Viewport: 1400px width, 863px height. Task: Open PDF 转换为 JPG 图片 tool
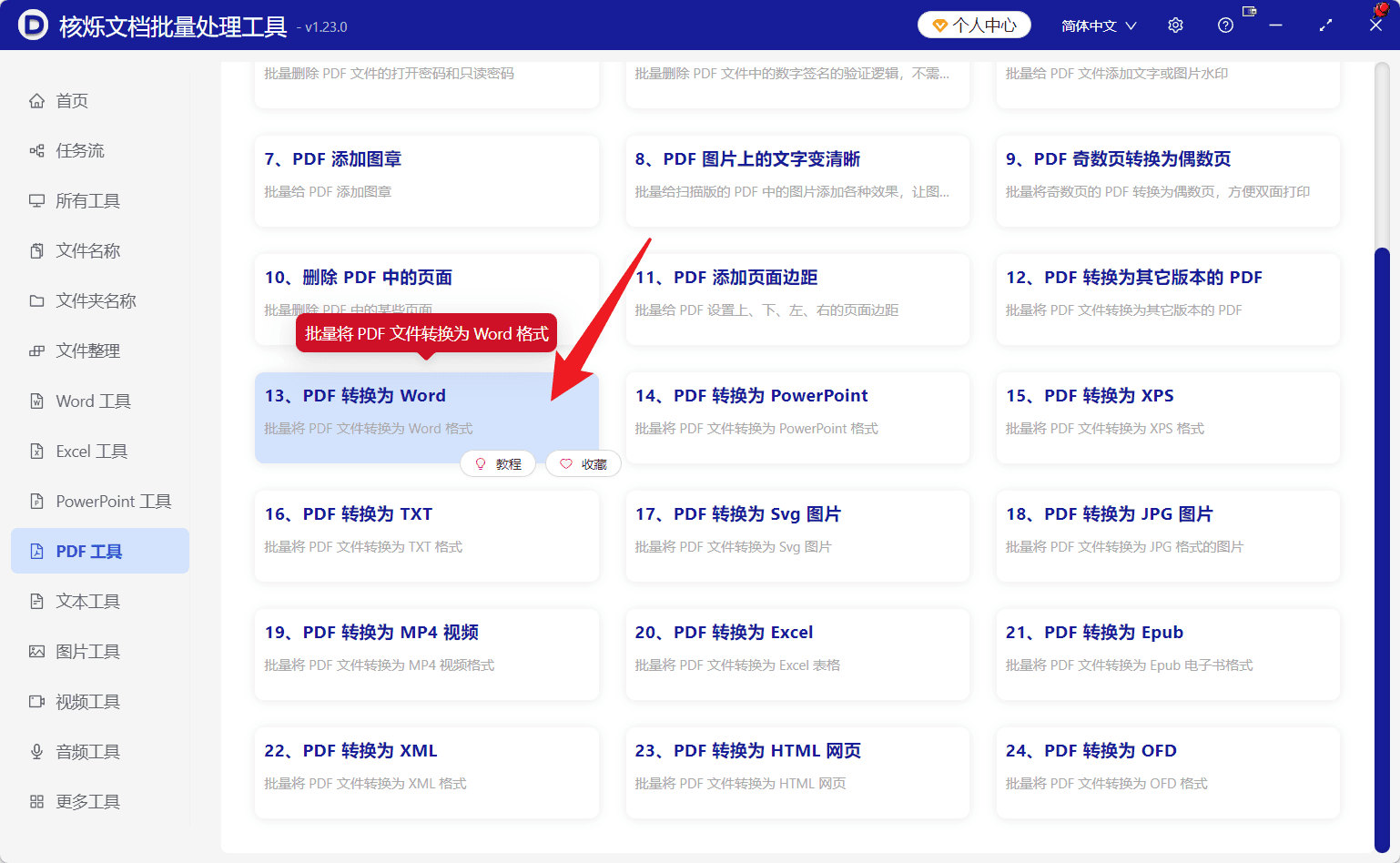[x=1168, y=536]
